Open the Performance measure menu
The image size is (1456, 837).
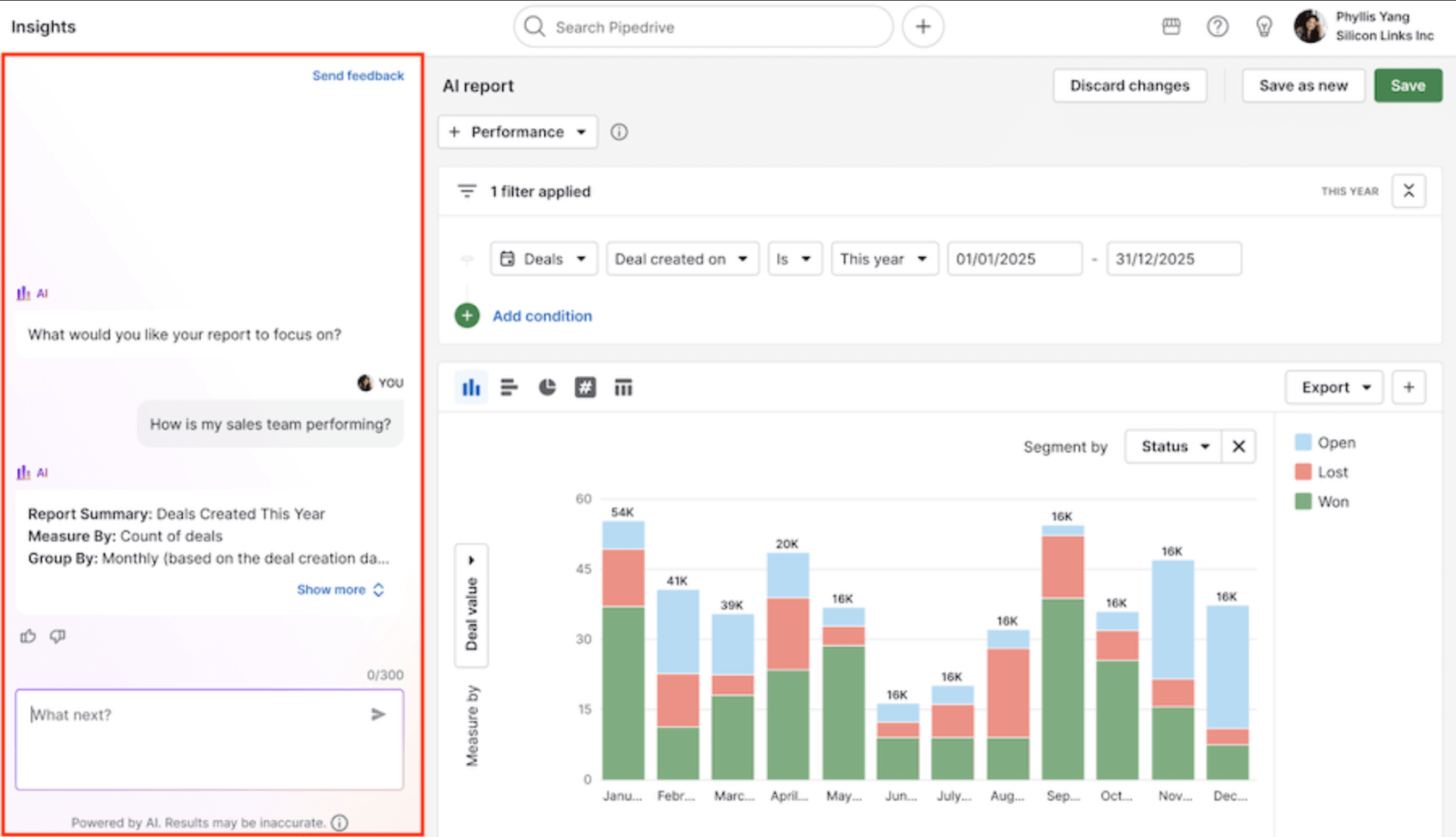pyautogui.click(x=517, y=132)
